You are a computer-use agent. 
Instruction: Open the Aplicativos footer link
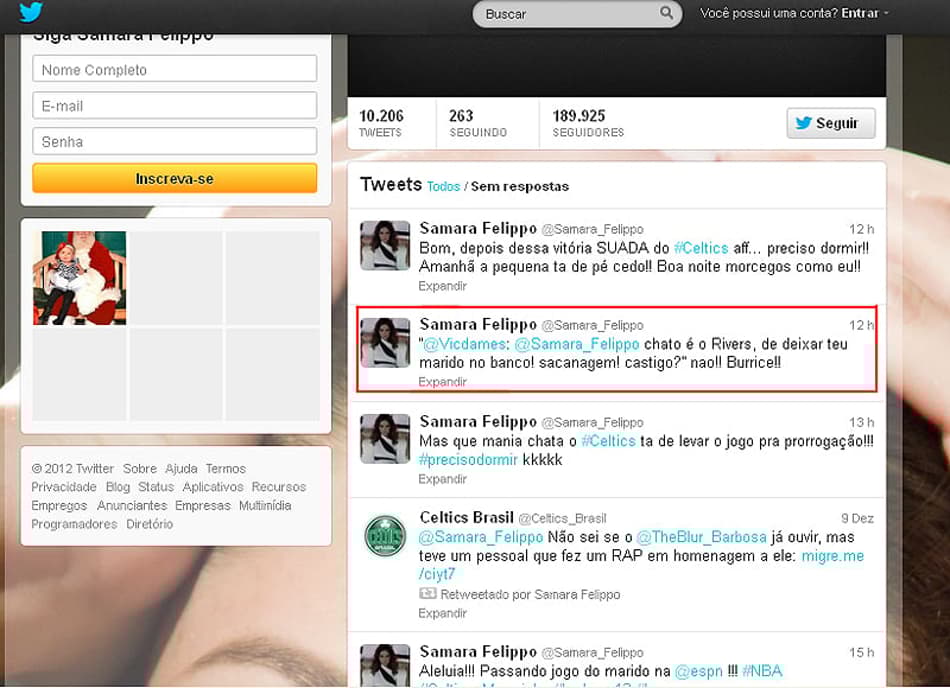click(x=213, y=487)
